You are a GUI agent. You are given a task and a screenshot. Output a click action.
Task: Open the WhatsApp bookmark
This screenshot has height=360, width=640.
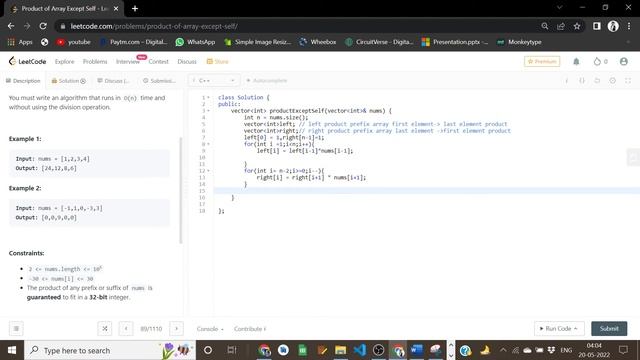[195, 42]
